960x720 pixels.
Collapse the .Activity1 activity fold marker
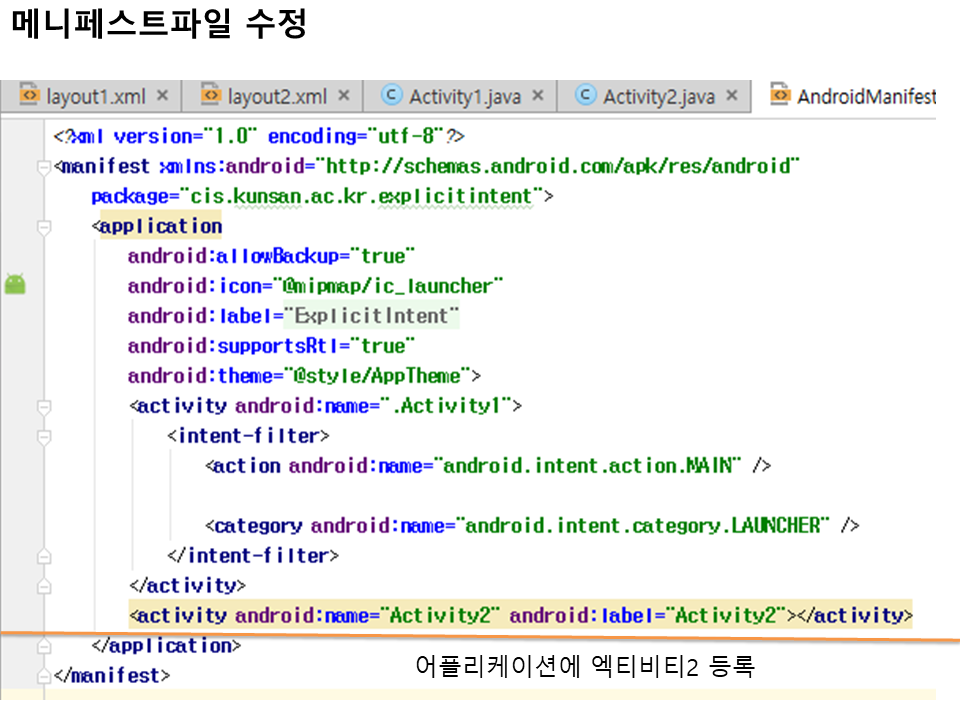point(43,407)
